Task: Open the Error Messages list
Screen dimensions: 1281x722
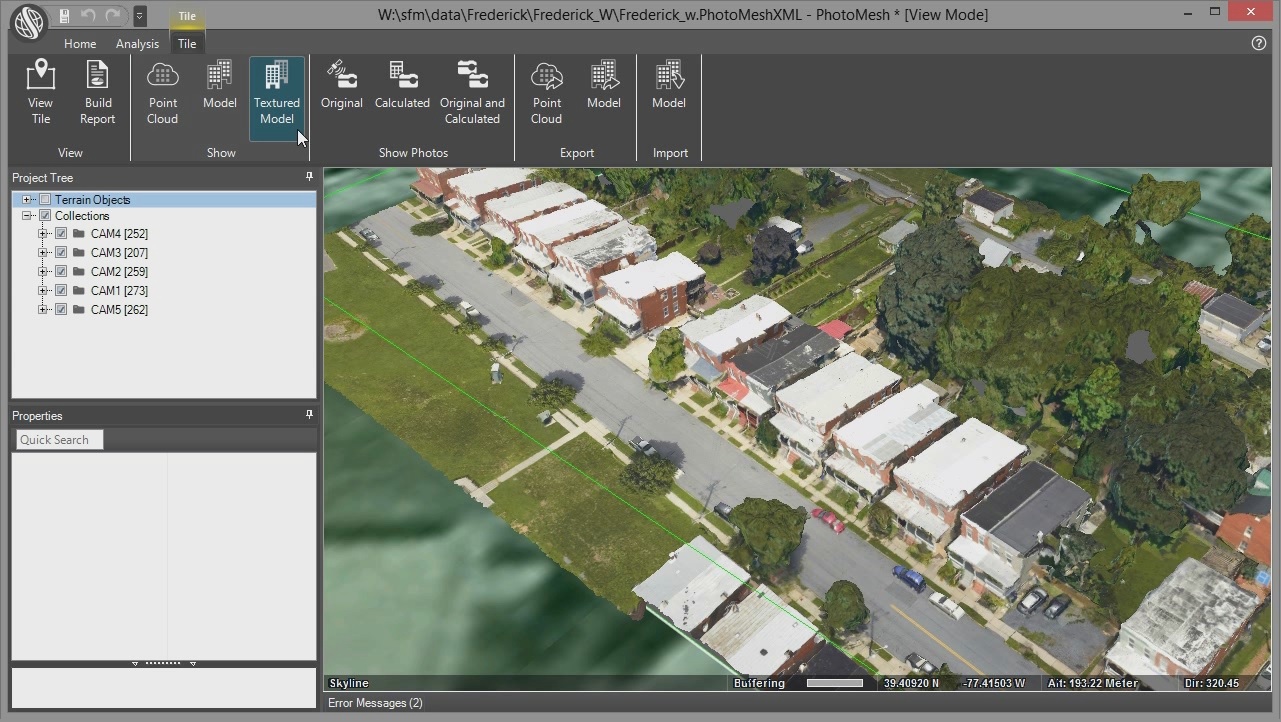Action: tap(375, 703)
